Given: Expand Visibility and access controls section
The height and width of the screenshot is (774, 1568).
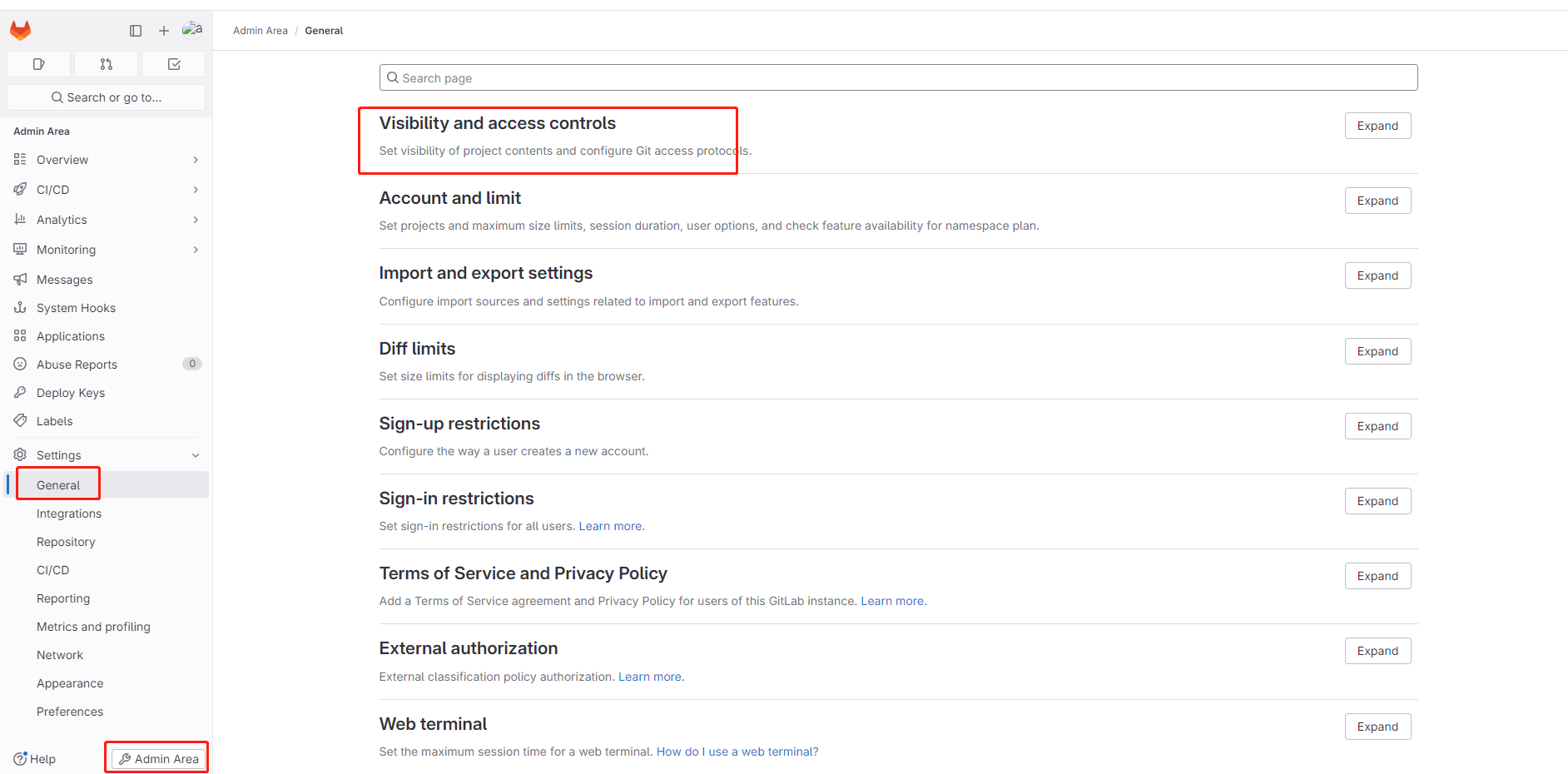Looking at the screenshot, I should (x=1377, y=126).
